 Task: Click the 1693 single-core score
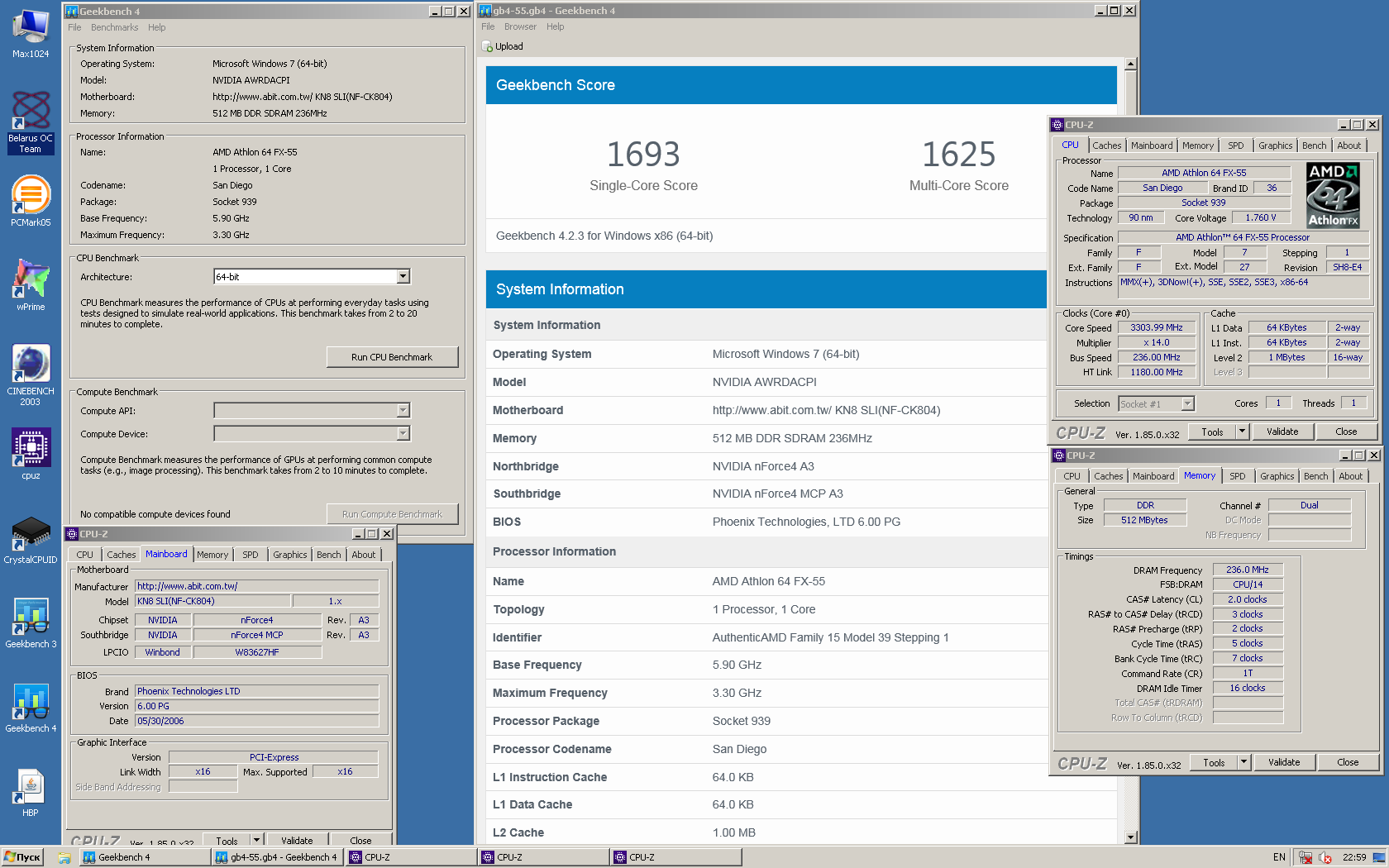[x=643, y=155]
